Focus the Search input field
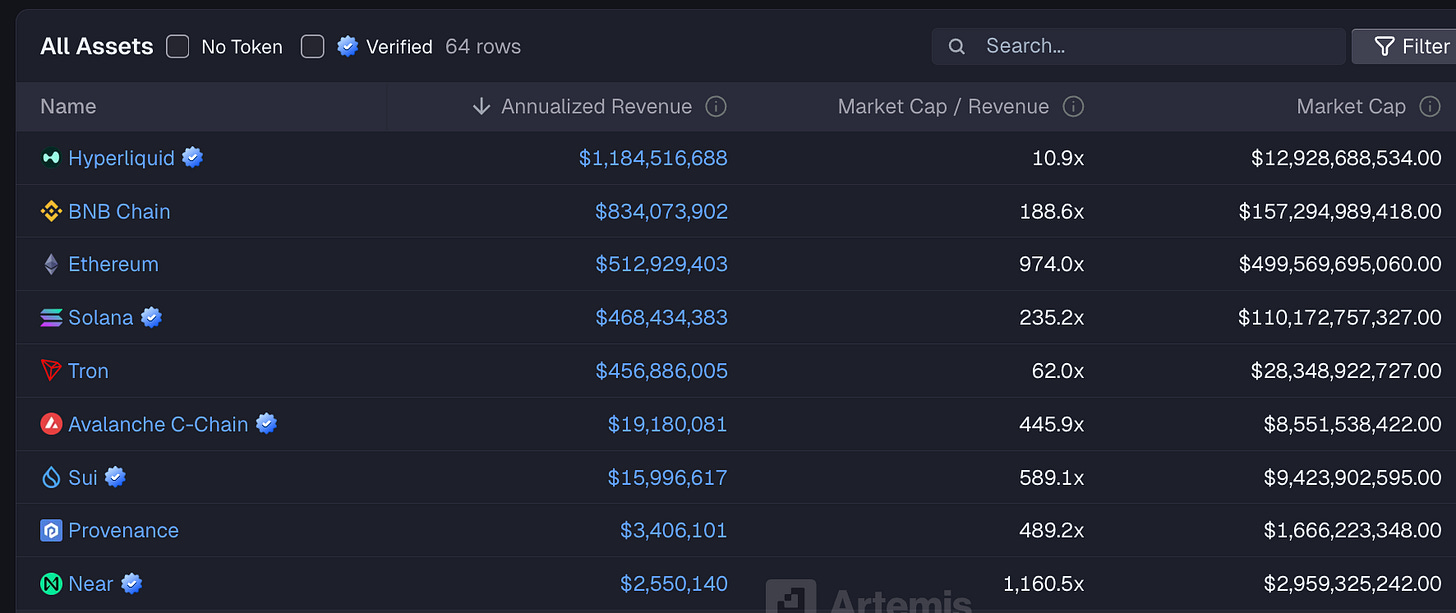Screen dimensions: 1456x613 point(1138,46)
